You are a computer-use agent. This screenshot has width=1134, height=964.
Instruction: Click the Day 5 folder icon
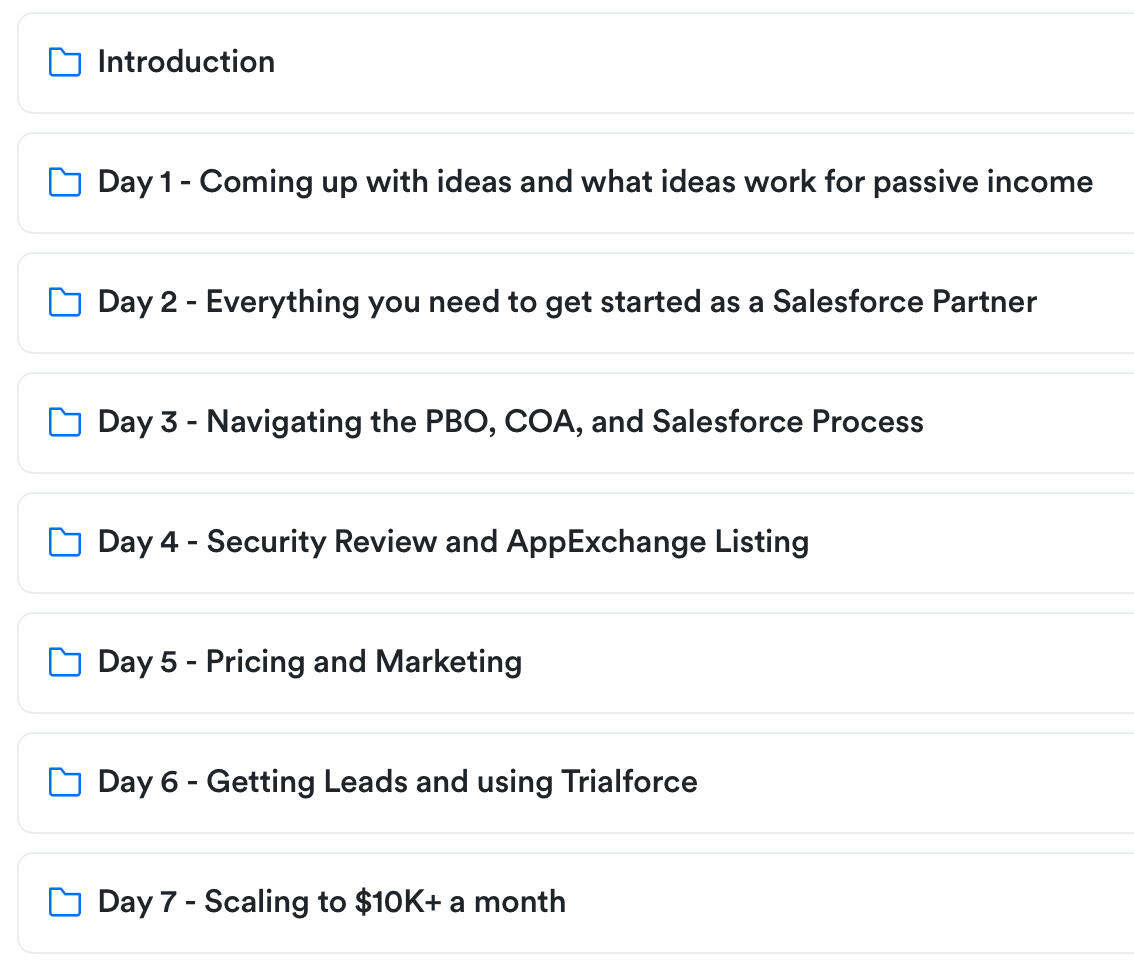(65, 663)
